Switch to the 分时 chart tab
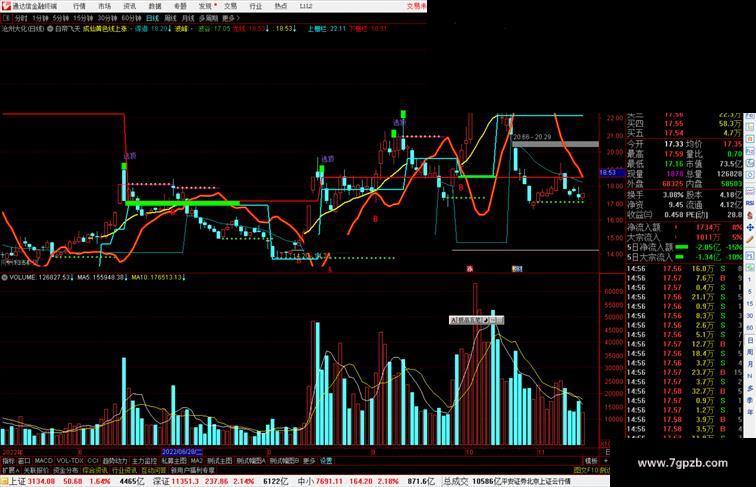The image size is (756, 487). click(x=21, y=18)
